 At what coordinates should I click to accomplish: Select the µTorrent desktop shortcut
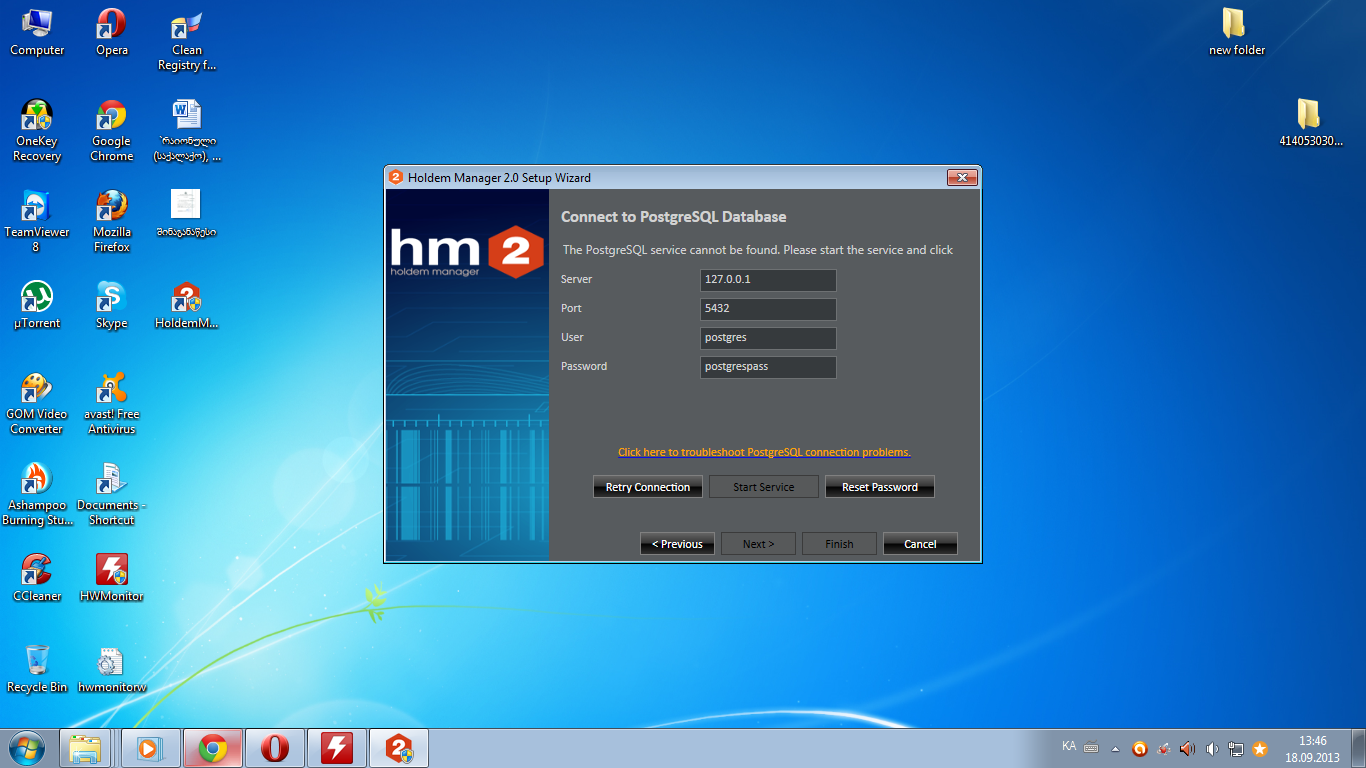pyautogui.click(x=37, y=298)
